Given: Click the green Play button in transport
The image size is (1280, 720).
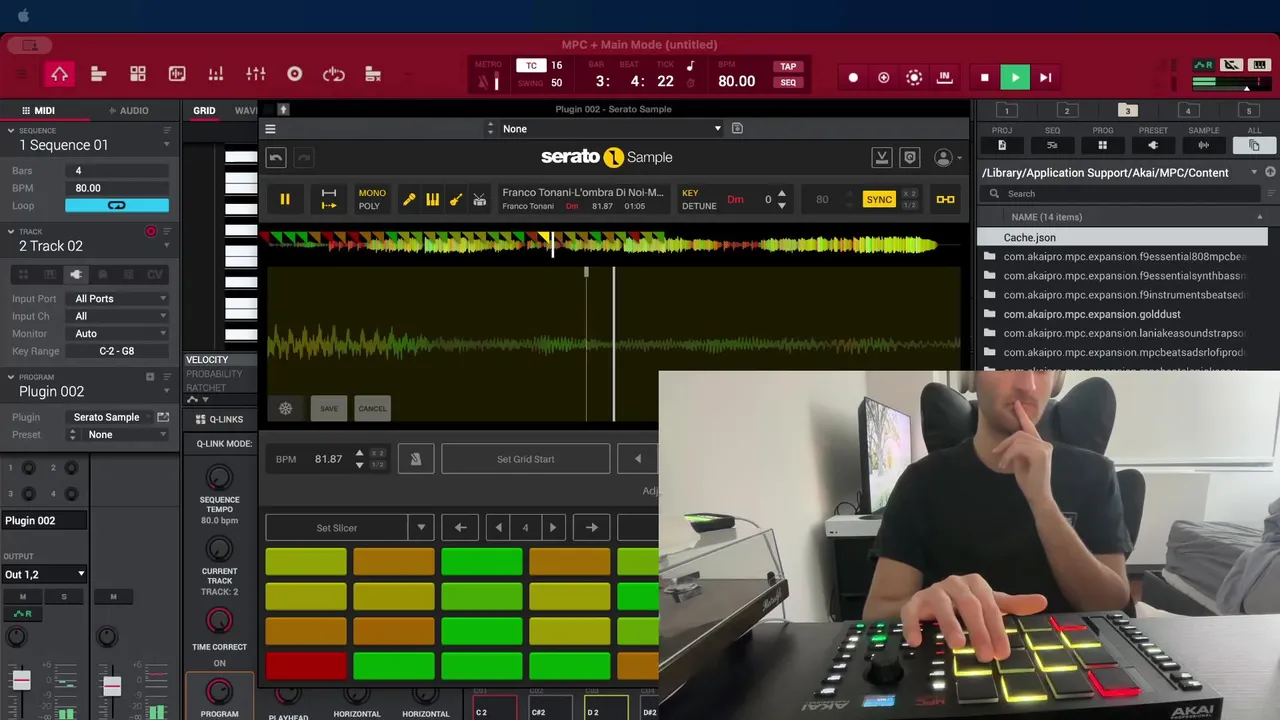Looking at the screenshot, I should click(1014, 77).
